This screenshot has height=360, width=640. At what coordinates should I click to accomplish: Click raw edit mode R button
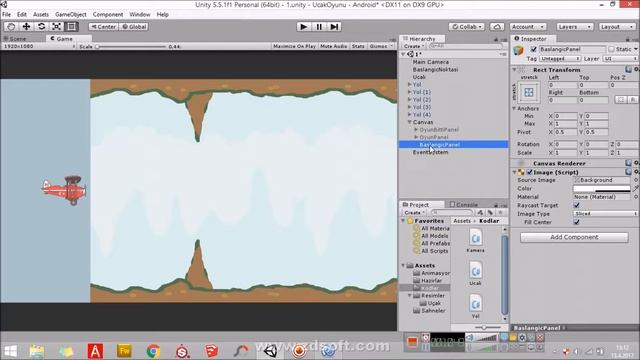coord(633,100)
